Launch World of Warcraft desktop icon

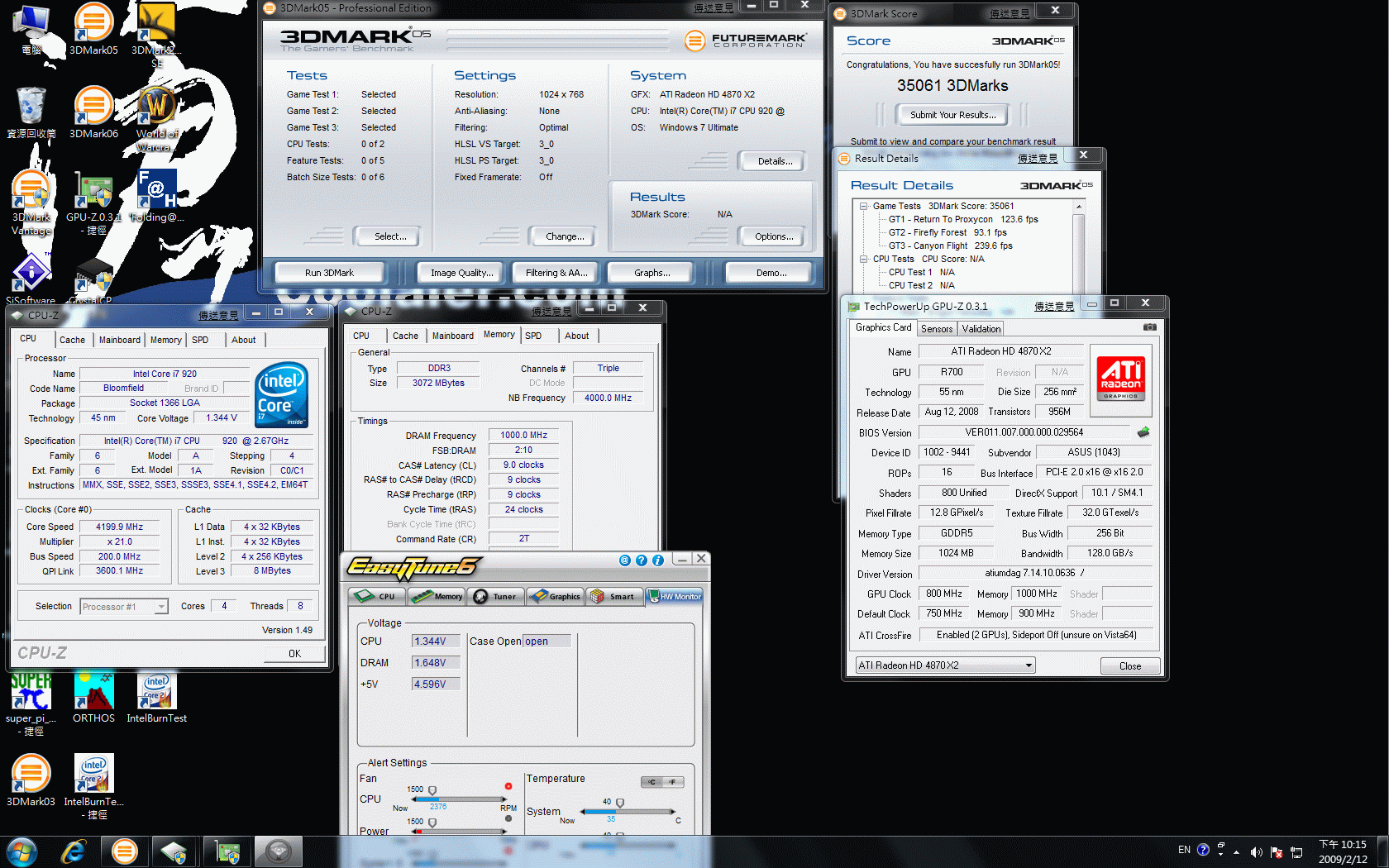click(156, 118)
